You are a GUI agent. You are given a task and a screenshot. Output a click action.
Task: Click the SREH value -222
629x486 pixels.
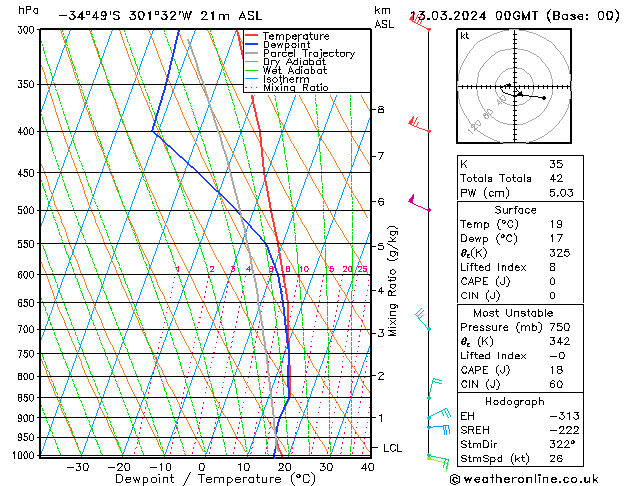coord(564,431)
